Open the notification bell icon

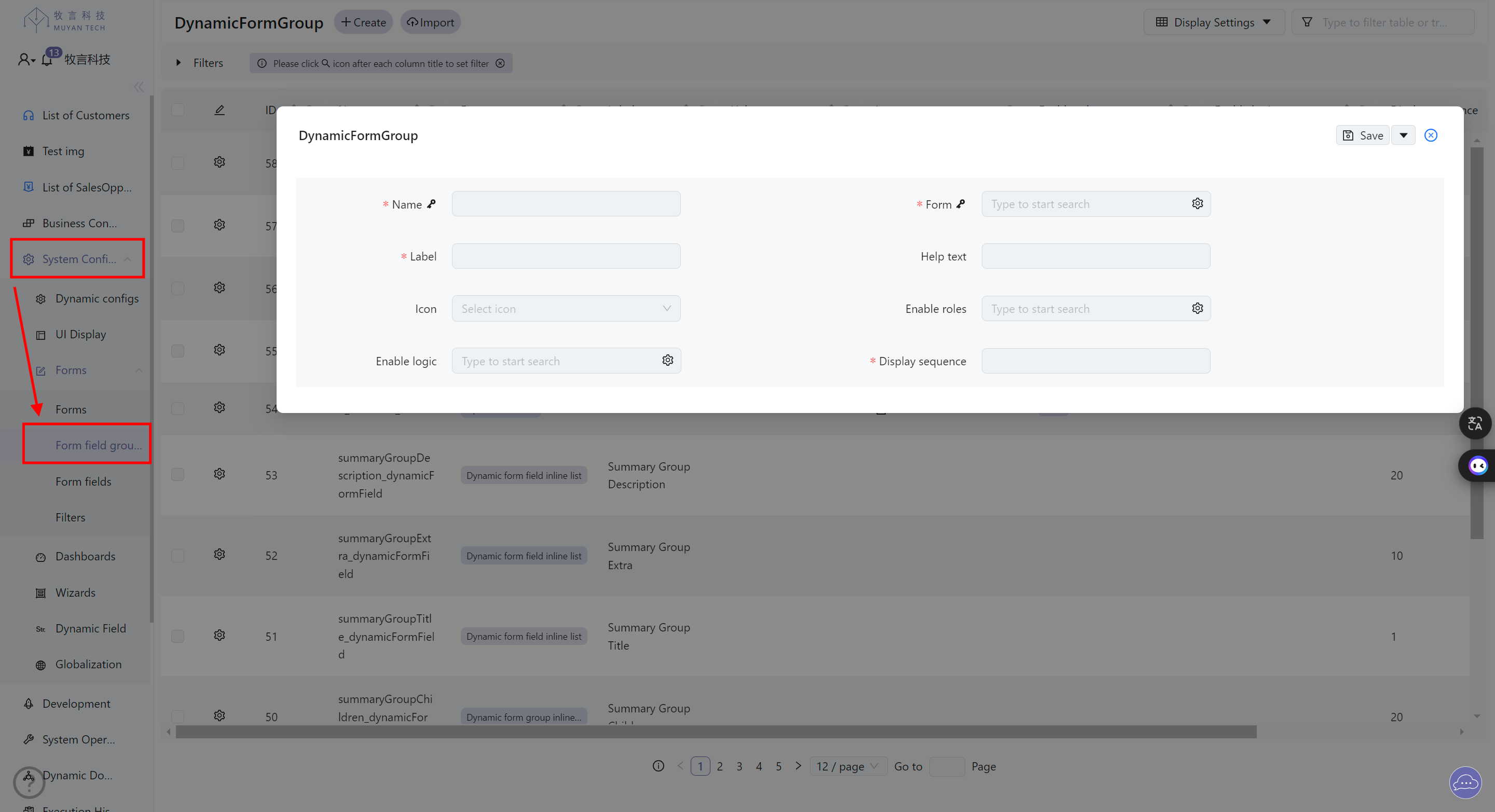(47, 59)
